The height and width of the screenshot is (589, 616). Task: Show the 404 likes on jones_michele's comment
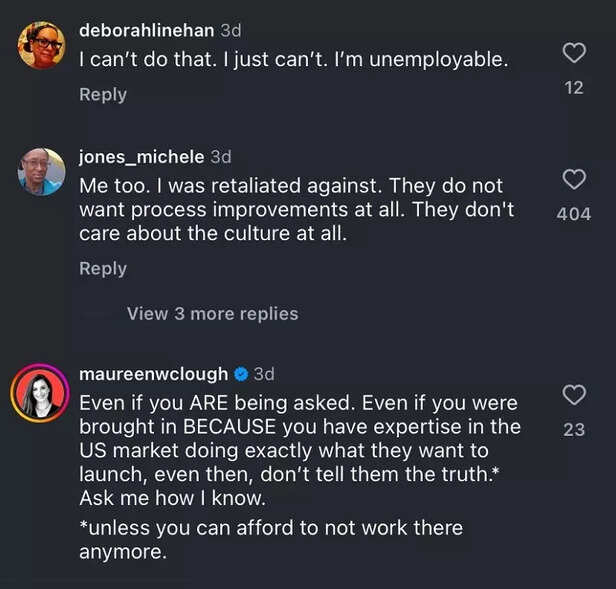tap(574, 214)
